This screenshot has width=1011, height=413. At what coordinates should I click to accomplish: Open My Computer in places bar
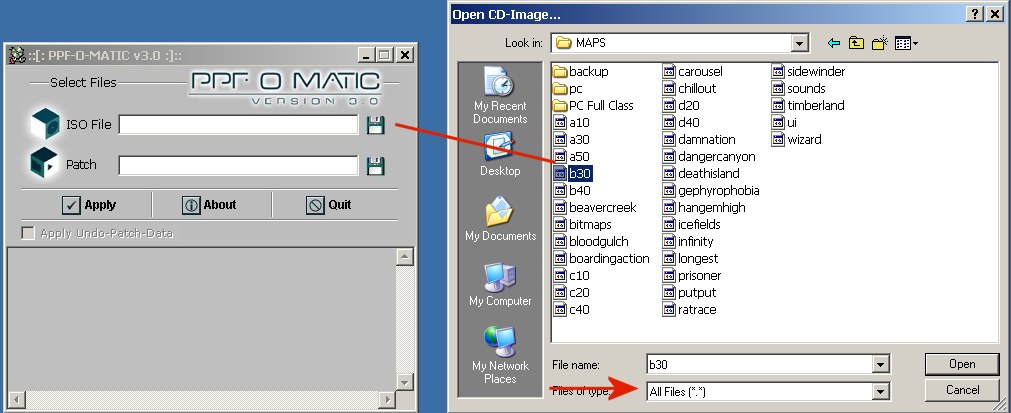click(500, 284)
